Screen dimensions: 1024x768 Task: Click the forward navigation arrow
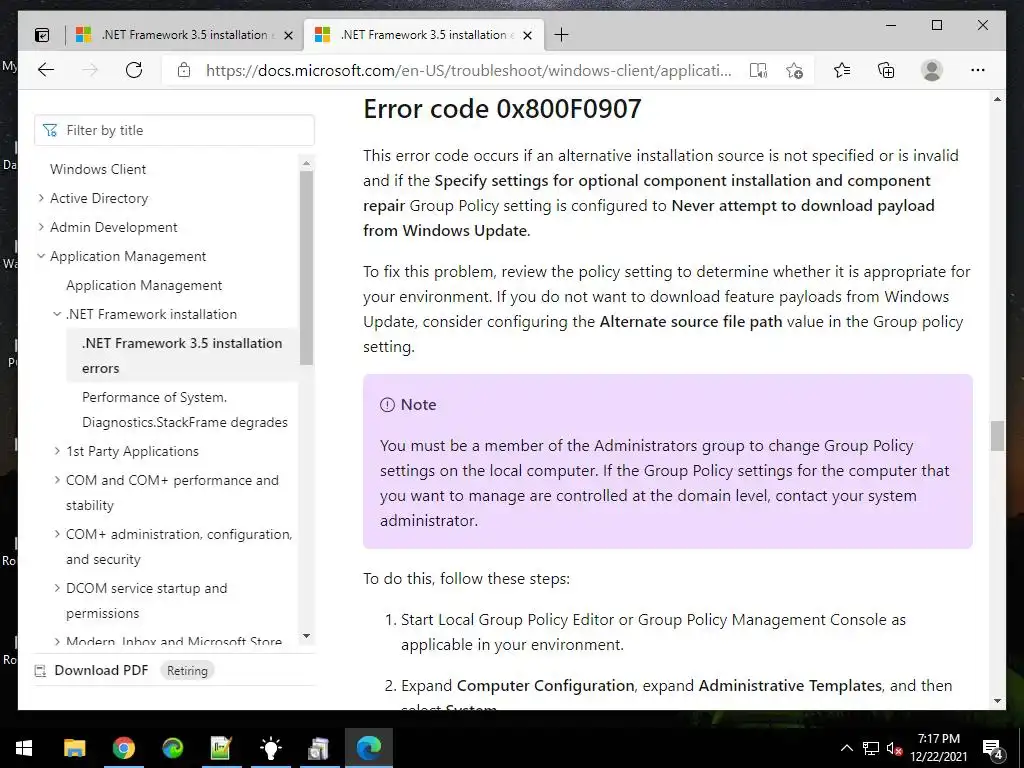pyautogui.click(x=90, y=70)
